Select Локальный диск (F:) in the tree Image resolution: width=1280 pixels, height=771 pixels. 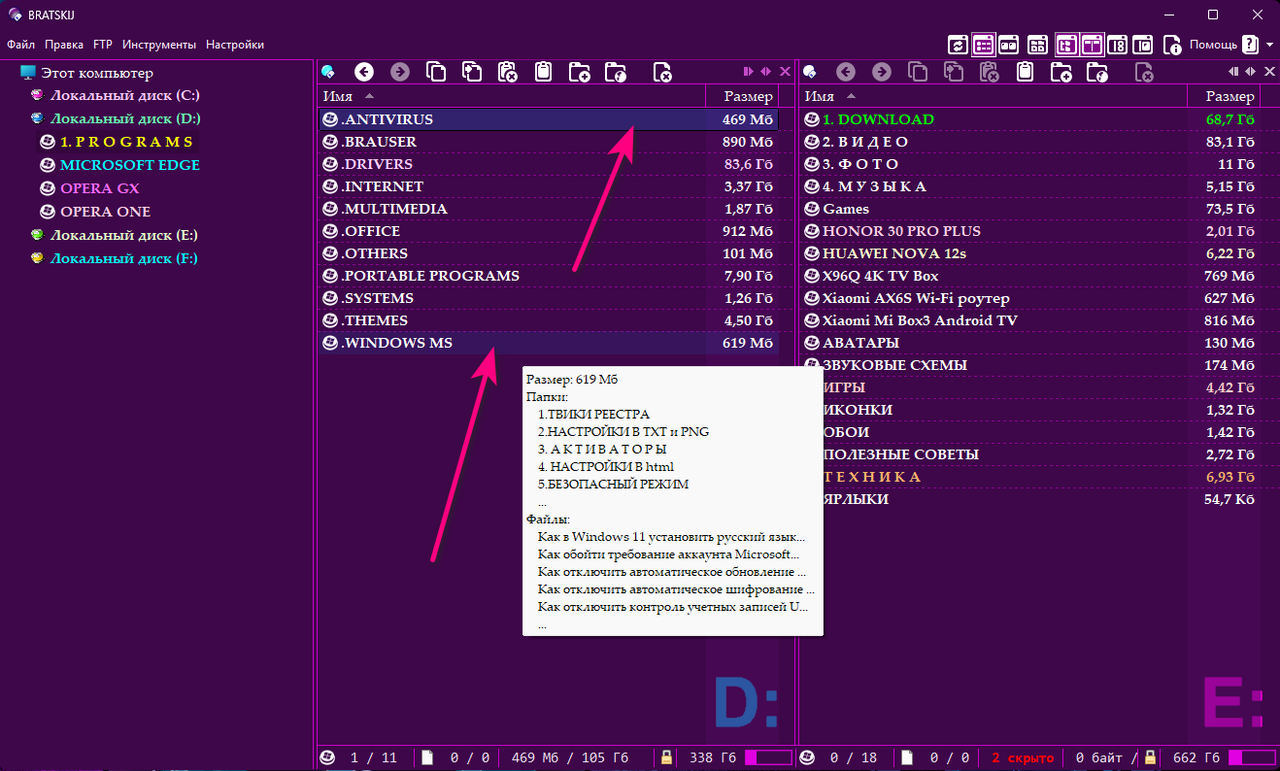pyautogui.click(x=124, y=258)
